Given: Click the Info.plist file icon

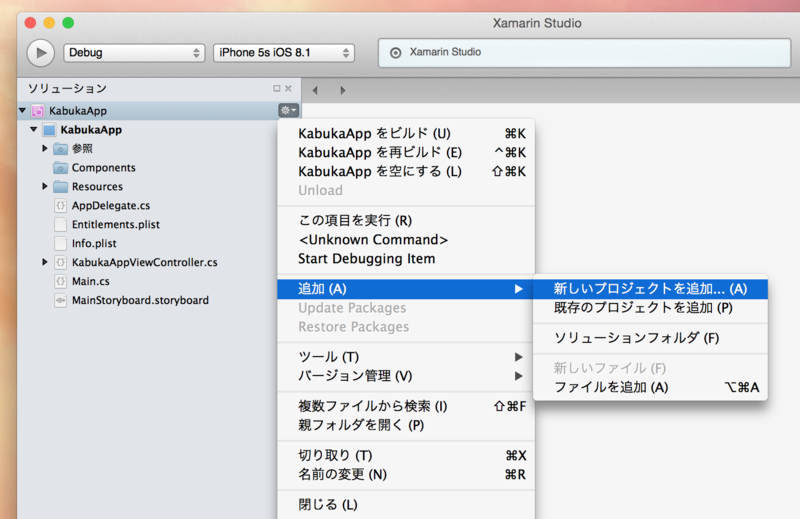Looking at the screenshot, I should [60, 243].
